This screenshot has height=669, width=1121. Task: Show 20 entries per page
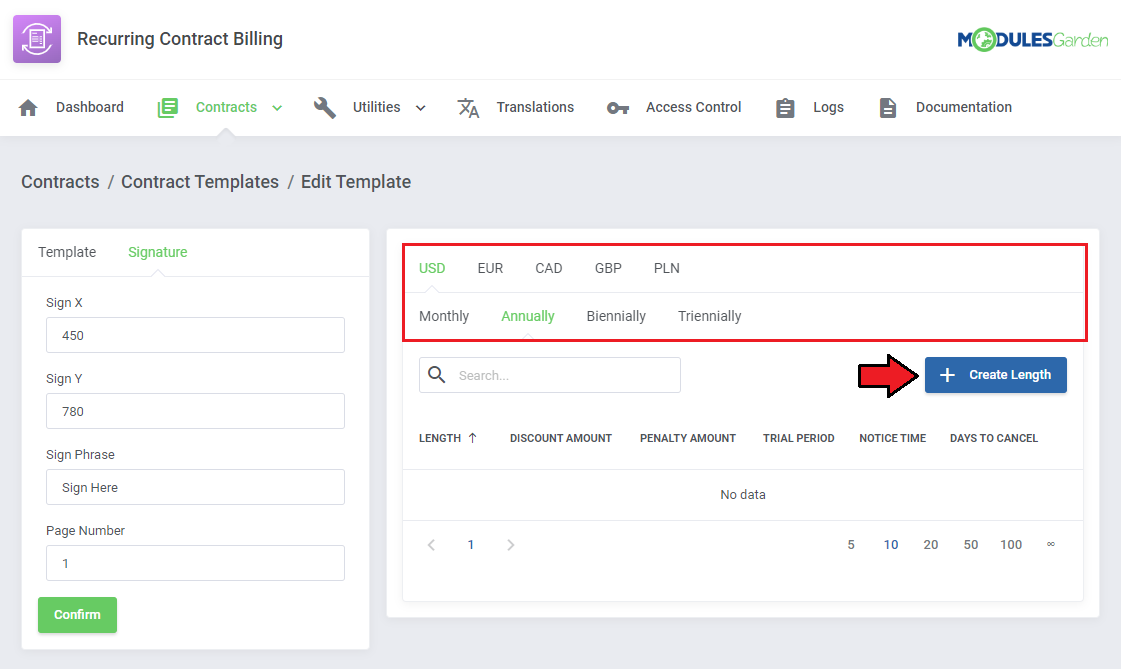pyautogui.click(x=931, y=545)
